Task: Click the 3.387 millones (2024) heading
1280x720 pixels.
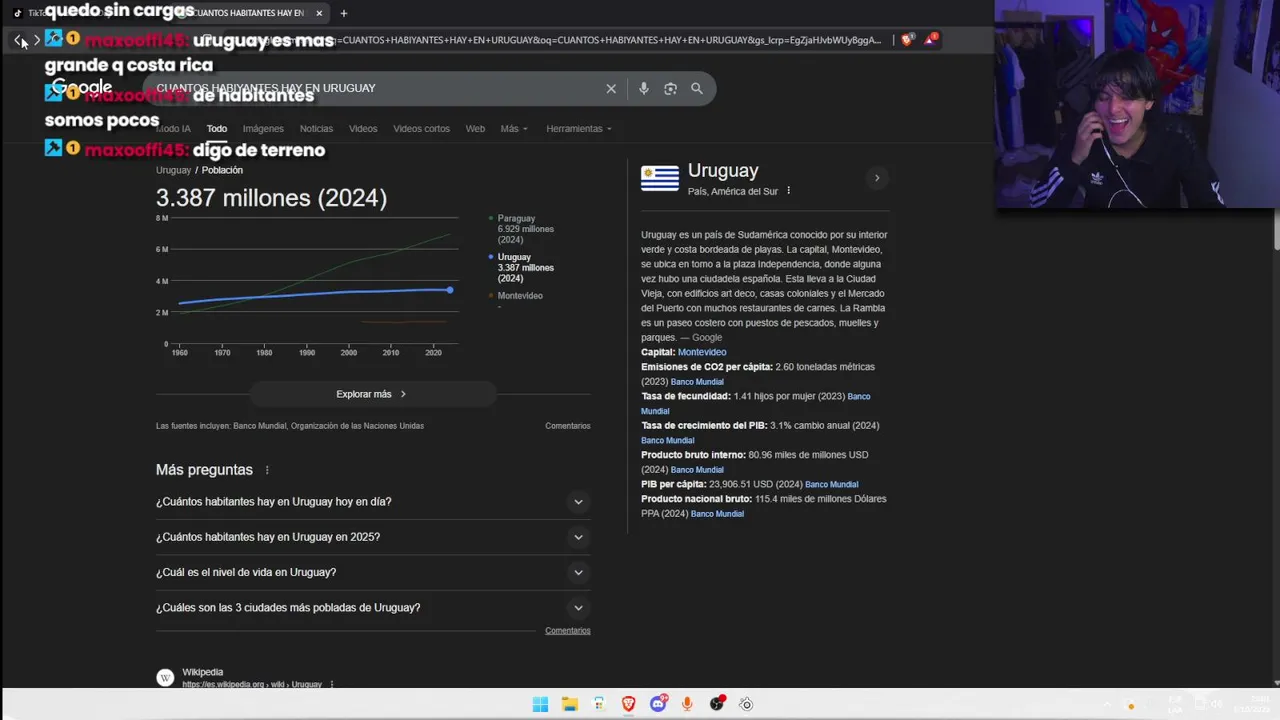Action: point(271,198)
